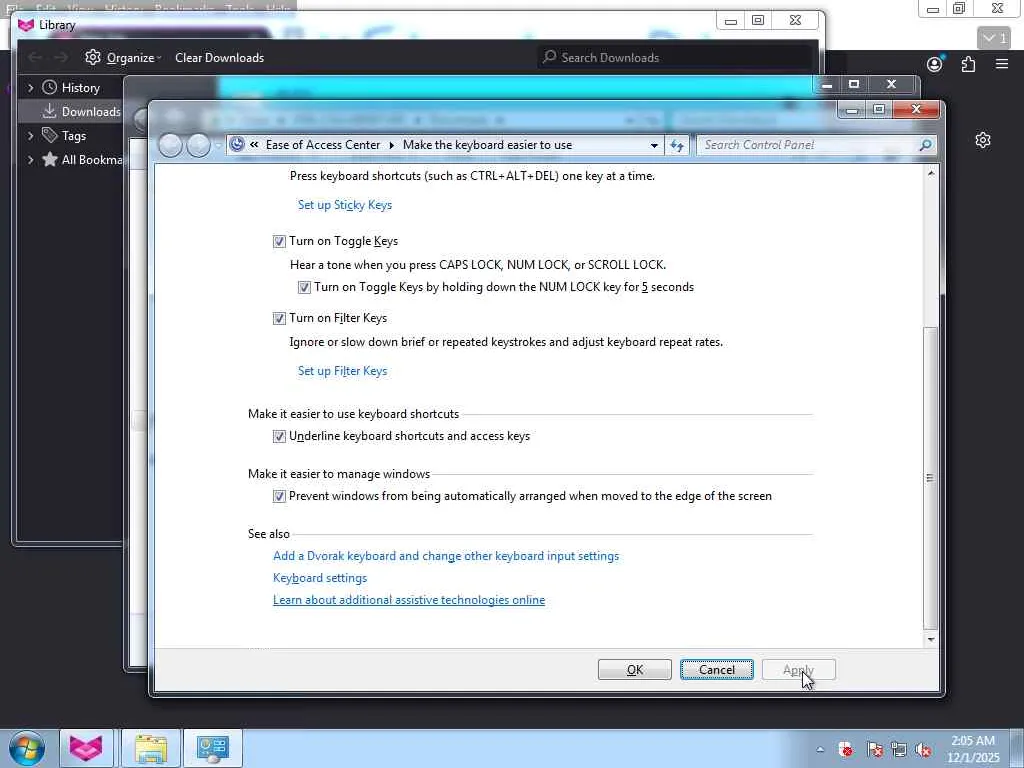Open taskbar clock showing 2:05 AM
The image size is (1024, 768).
973,749
